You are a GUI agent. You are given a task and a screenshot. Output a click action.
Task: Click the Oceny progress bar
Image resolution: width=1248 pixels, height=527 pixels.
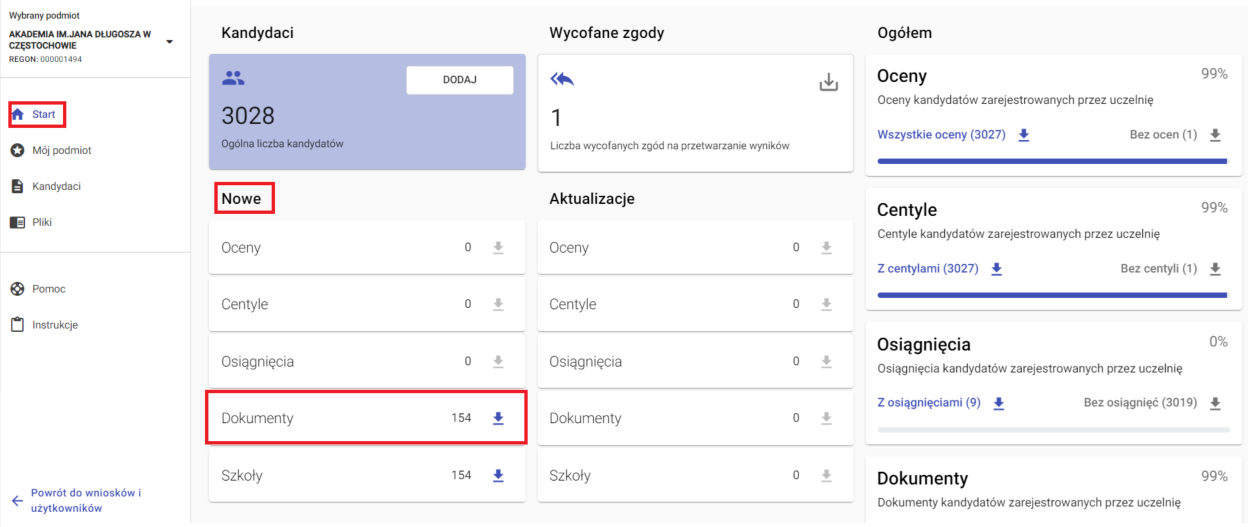[1051, 161]
